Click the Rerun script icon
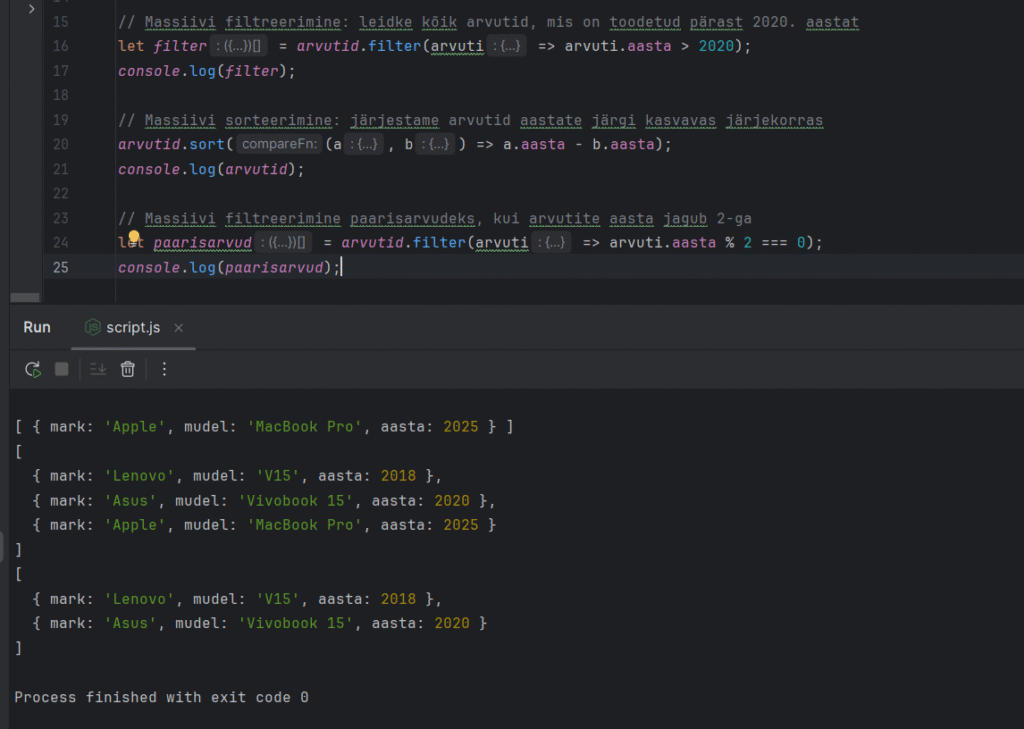 click(33, 369)
